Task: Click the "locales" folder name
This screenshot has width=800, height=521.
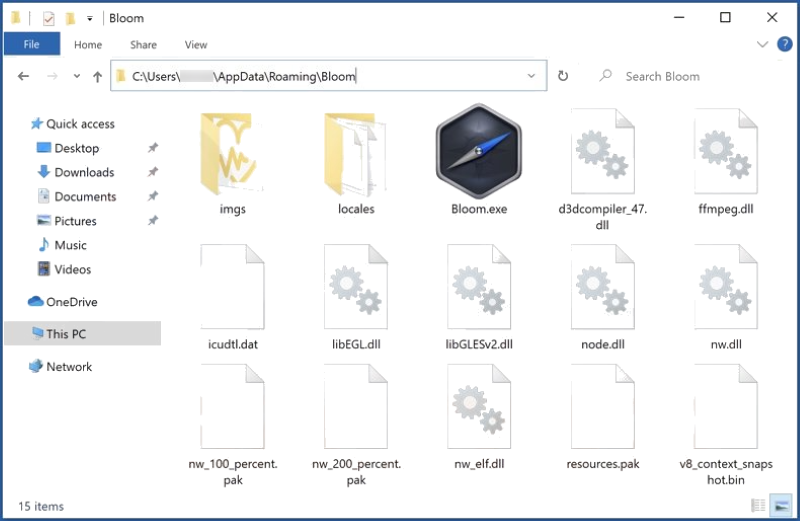Action: click(356, 209)
